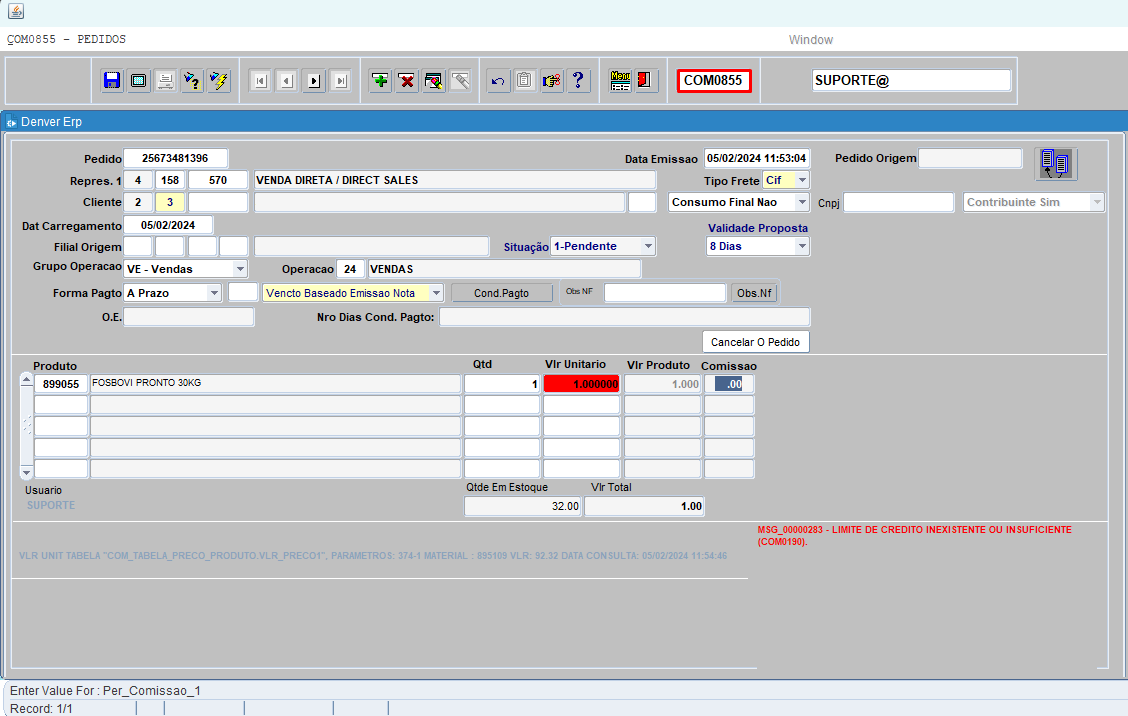Click the VENDA DIRETA / DIRECT SALES field
Viewport: 1128px width, 716px height.
[455, 180]
